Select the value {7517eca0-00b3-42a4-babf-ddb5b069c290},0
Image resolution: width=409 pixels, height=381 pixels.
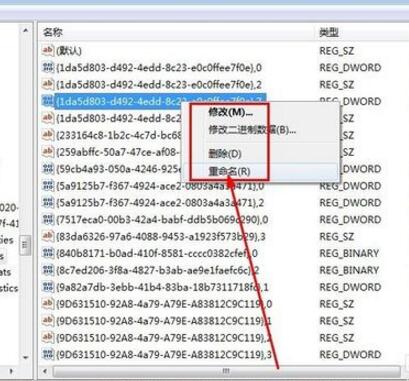tap(162, 220)
